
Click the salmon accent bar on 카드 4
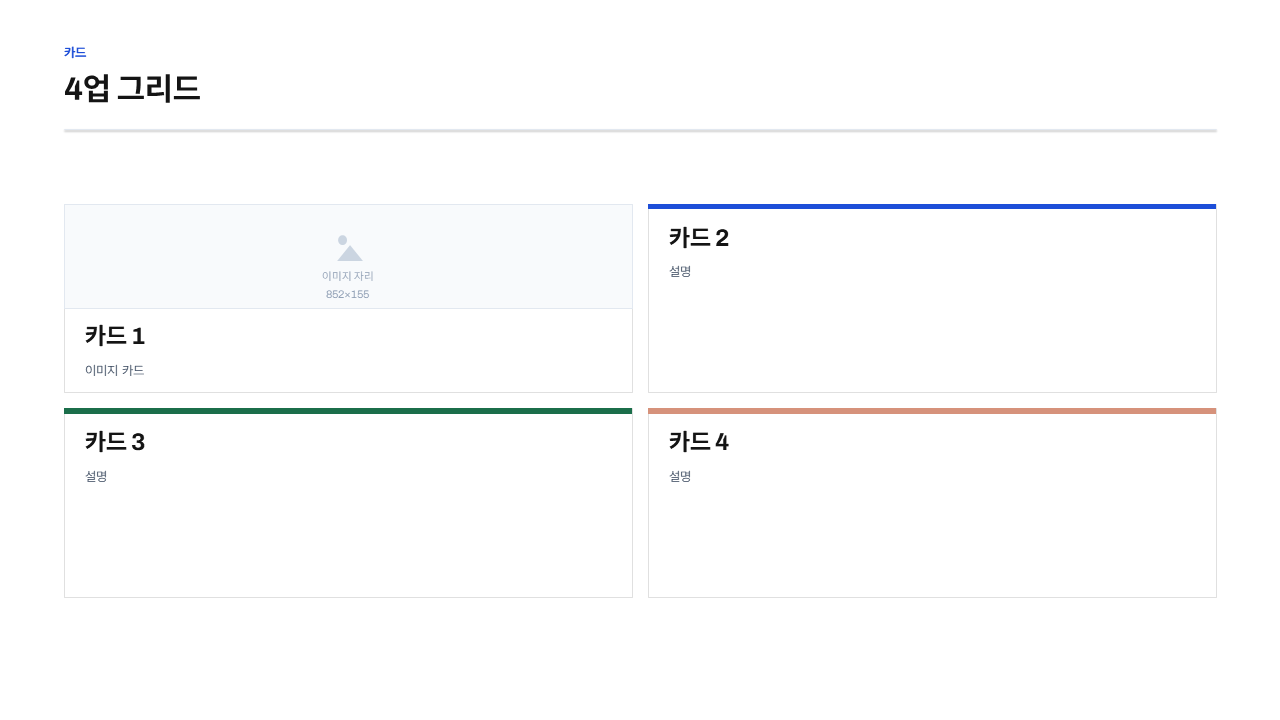click(932, 411)
